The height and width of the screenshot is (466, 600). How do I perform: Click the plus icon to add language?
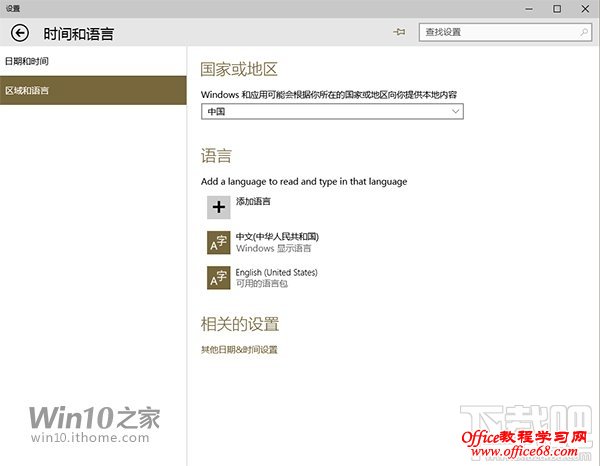218,207
